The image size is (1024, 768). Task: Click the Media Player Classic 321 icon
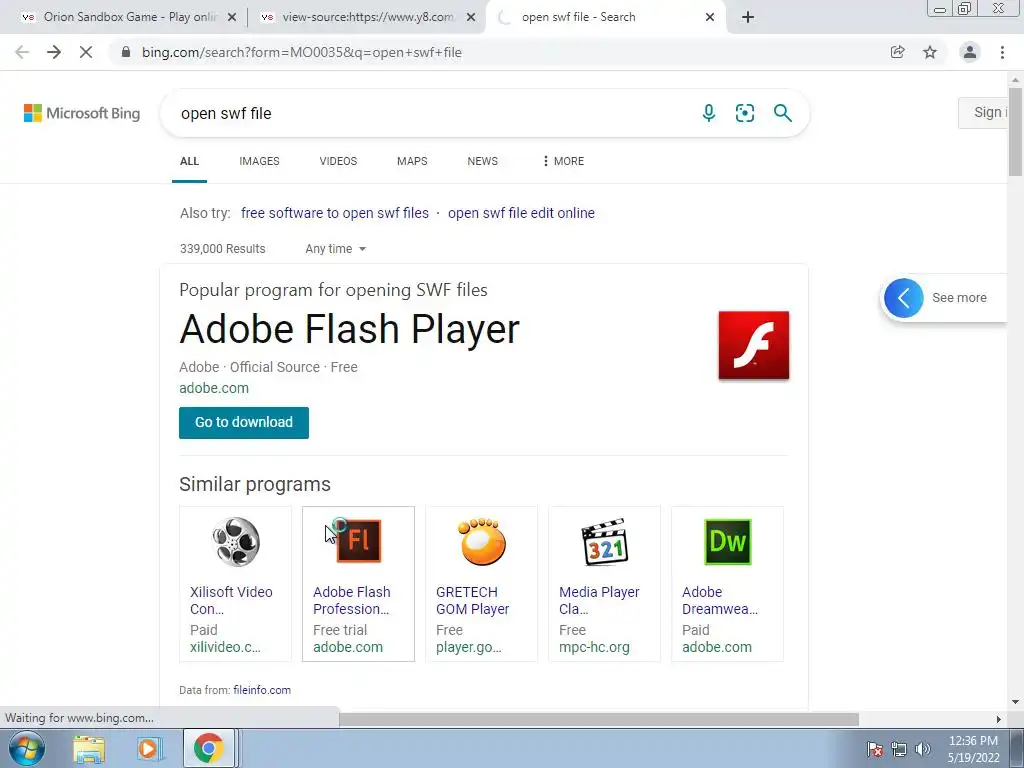(x=605, y=541)
